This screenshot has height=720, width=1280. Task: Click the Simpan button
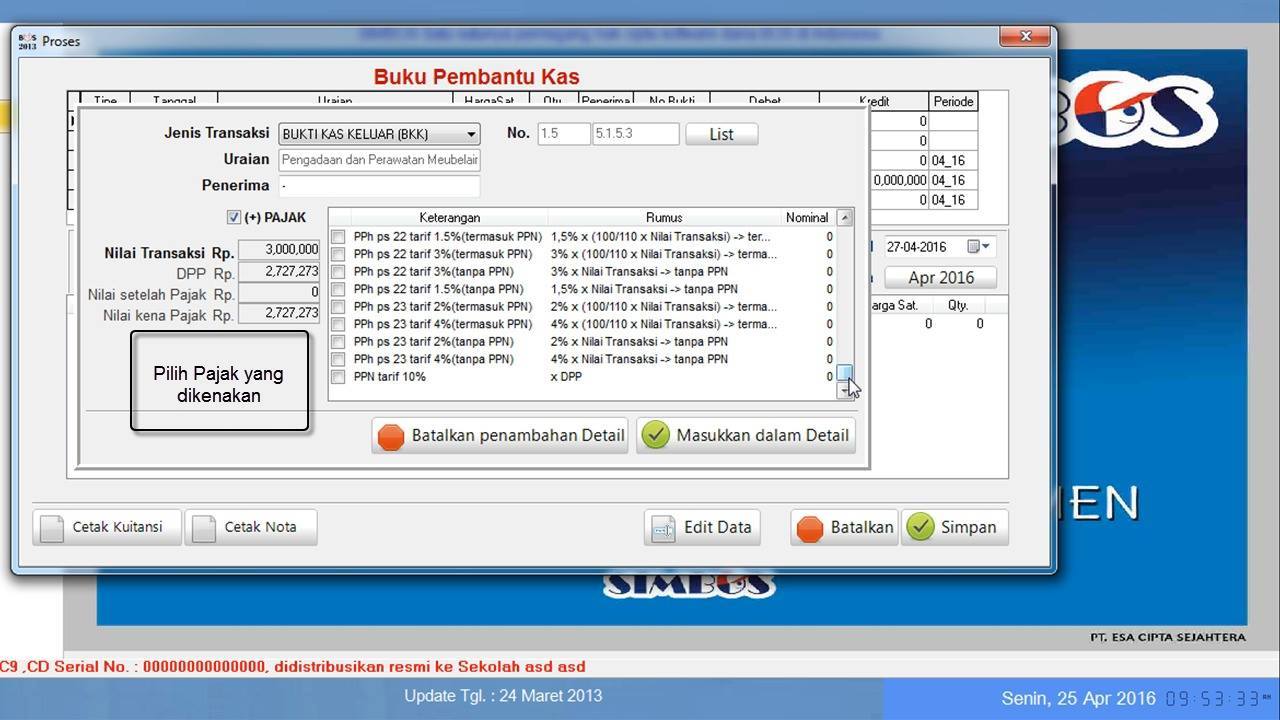[x=955, y=527]
